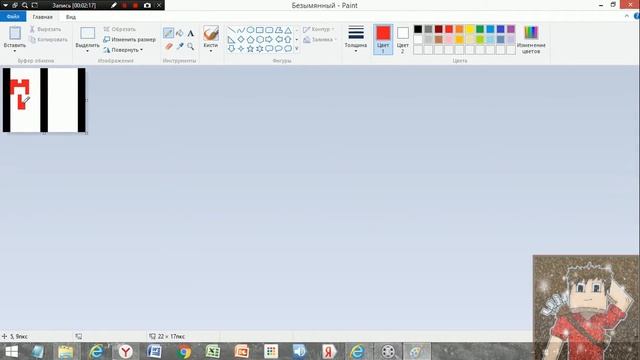This screenshot has width=640, height=360.
Task: Choose the Triangle shape
Action: [288, 30]
